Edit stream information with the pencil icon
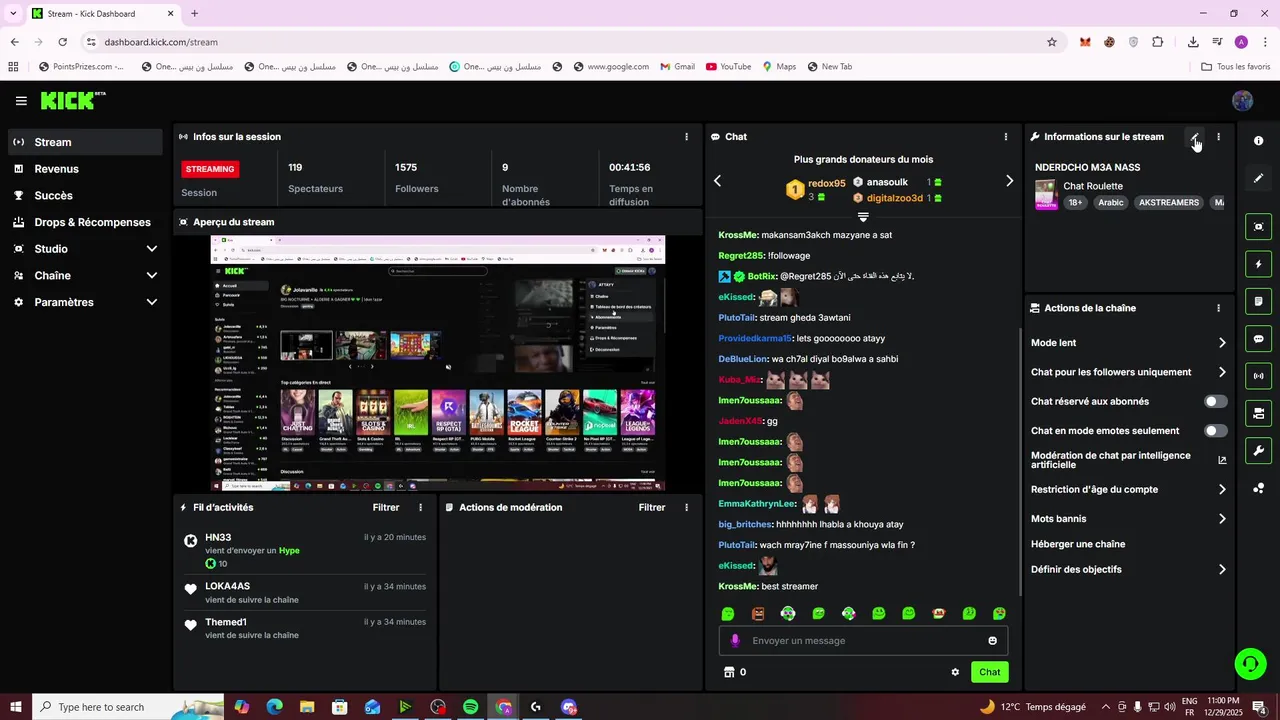Image resolution: width=1280 pixels, height=720 pixels. pyautogui.click(x=1194, y=137)
